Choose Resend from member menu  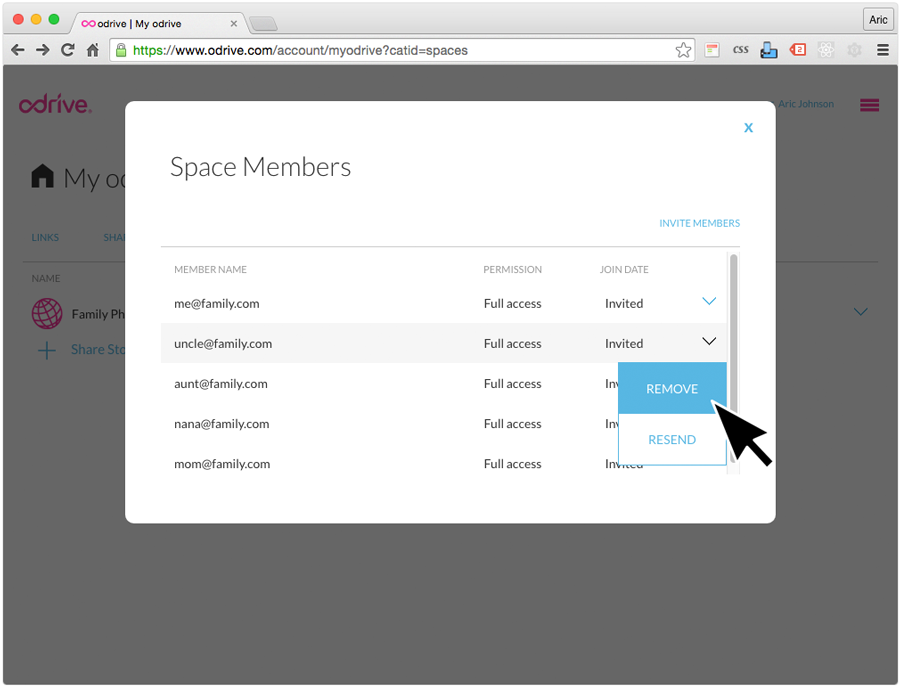672,440
